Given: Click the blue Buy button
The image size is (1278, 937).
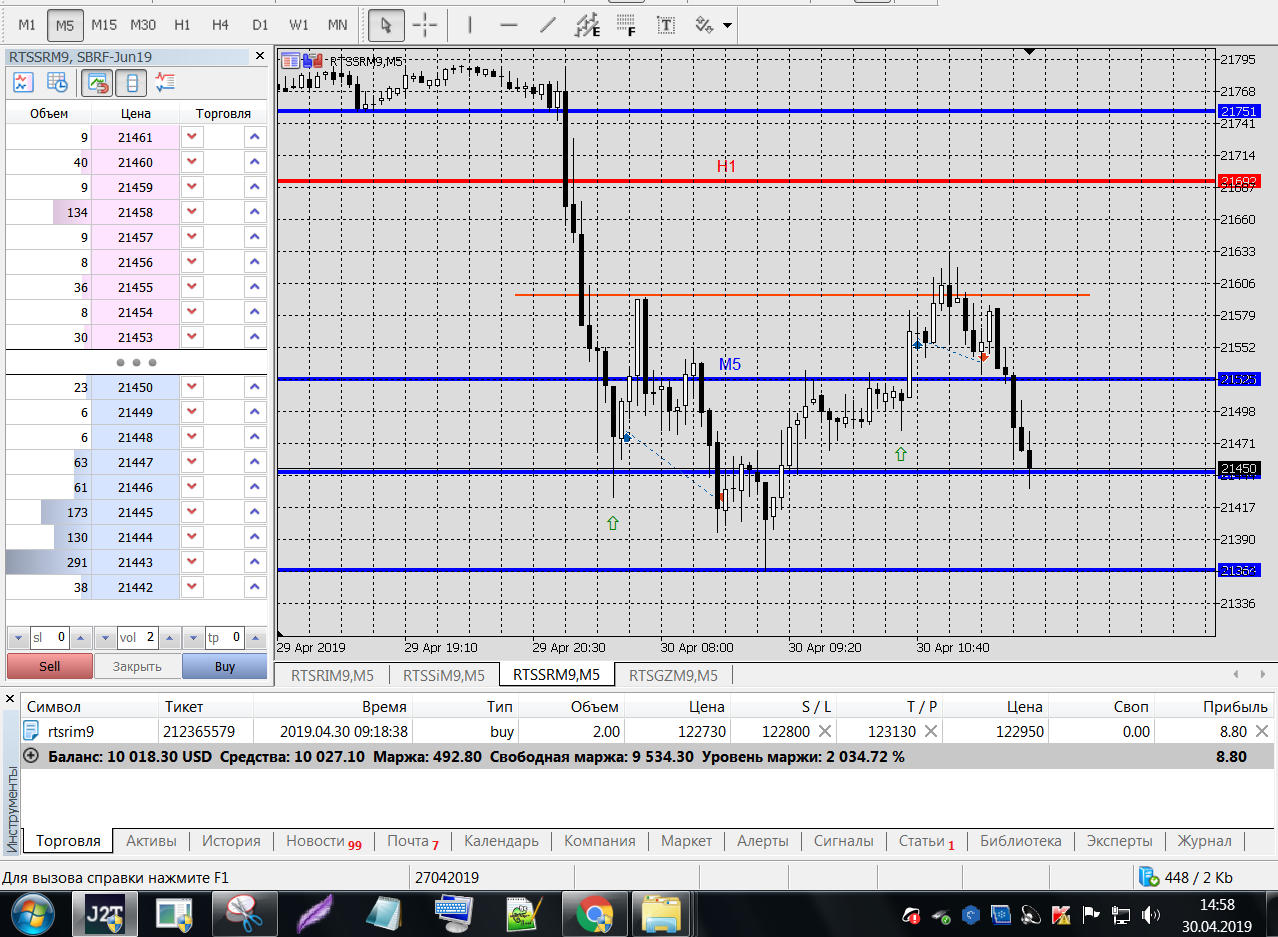Looking at the screenshot, I should pos(225,666).
